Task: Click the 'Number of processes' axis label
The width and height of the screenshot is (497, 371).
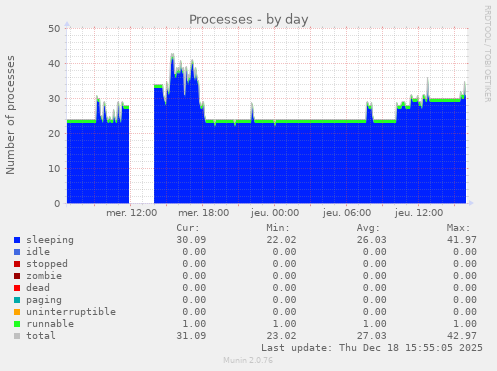Action: pos(10,115)
